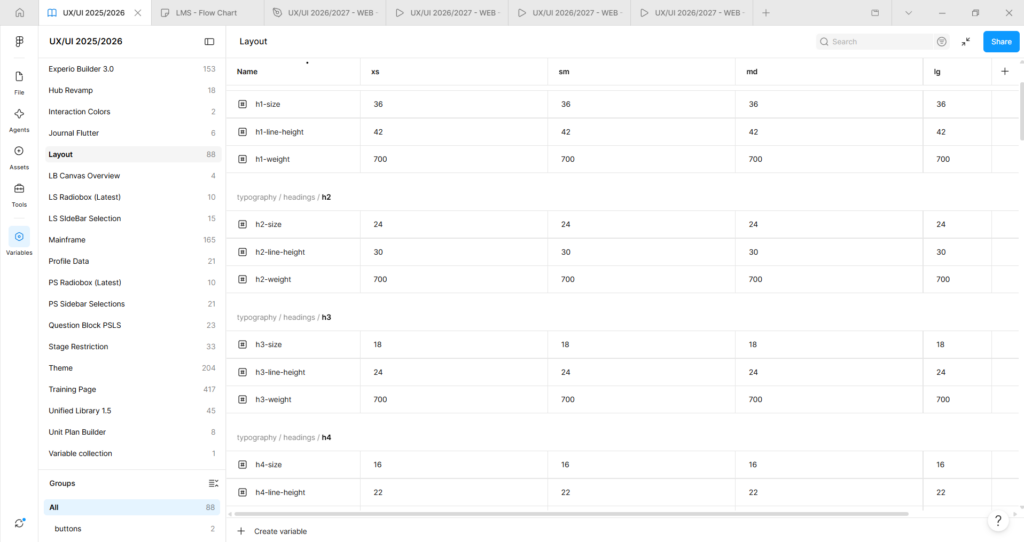Open the Tools sidebar icon
The height and width of the screenshot is (542, 1024).
pos(19,194)
